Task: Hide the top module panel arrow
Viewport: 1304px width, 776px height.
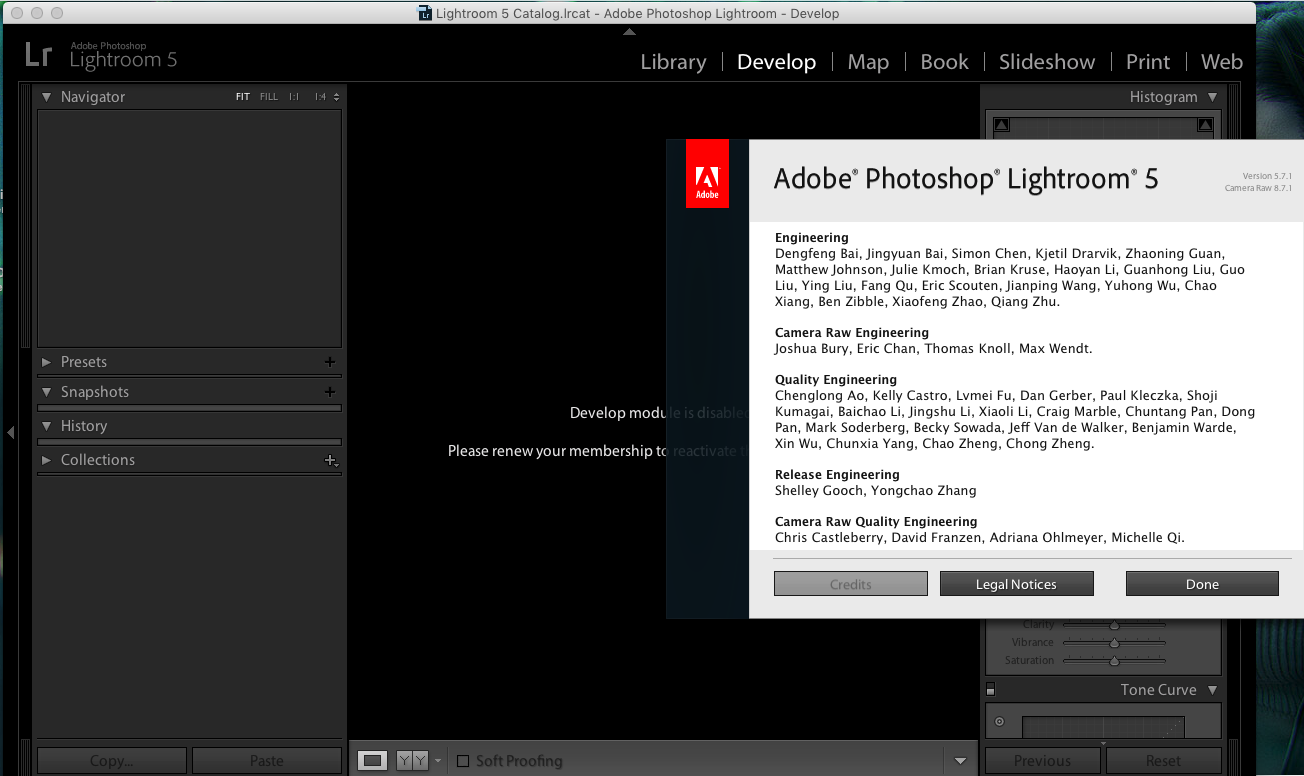Action: point(629,31)
